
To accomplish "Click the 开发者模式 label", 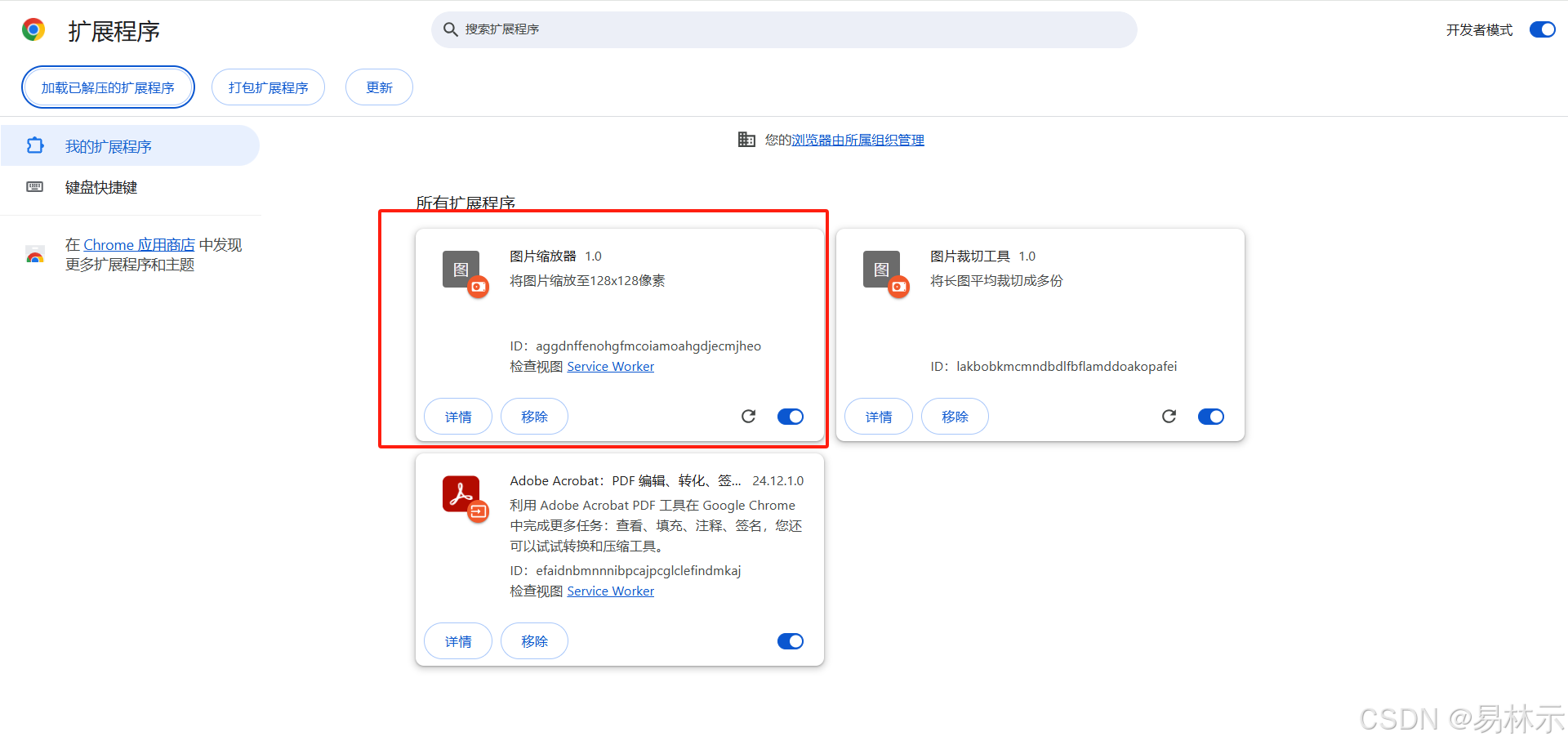I will pyautogui.click(x=1479, y=30).
